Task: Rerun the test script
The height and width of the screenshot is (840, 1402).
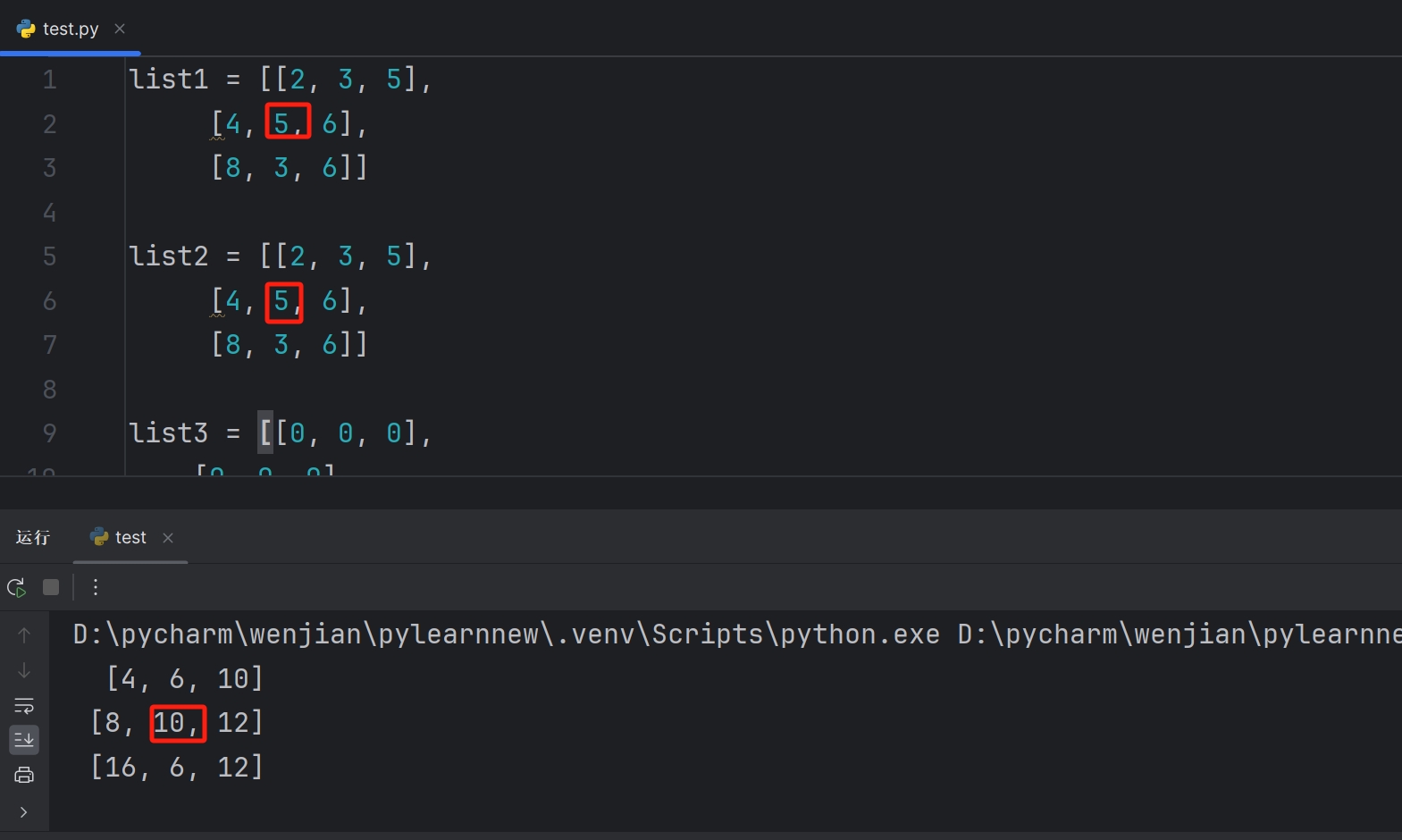Action: [17, 587]
